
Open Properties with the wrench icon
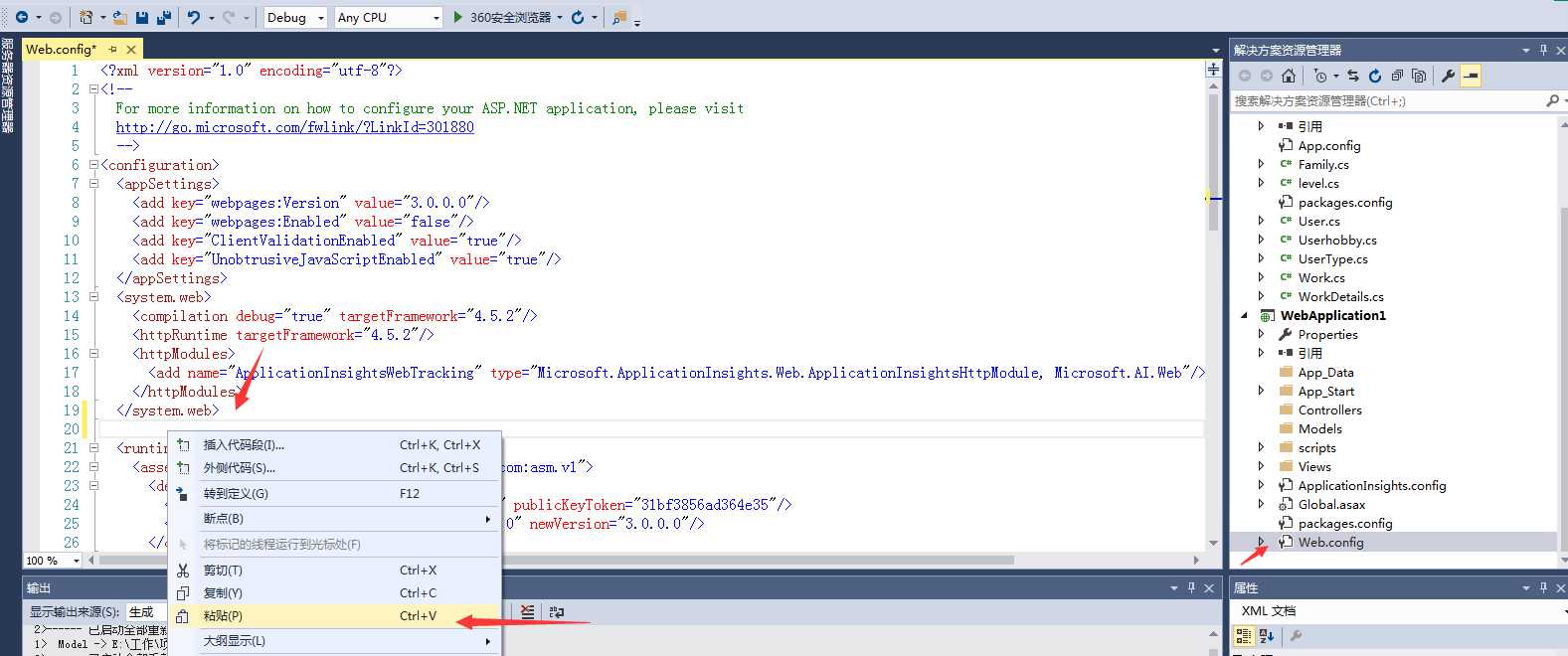1449,76
